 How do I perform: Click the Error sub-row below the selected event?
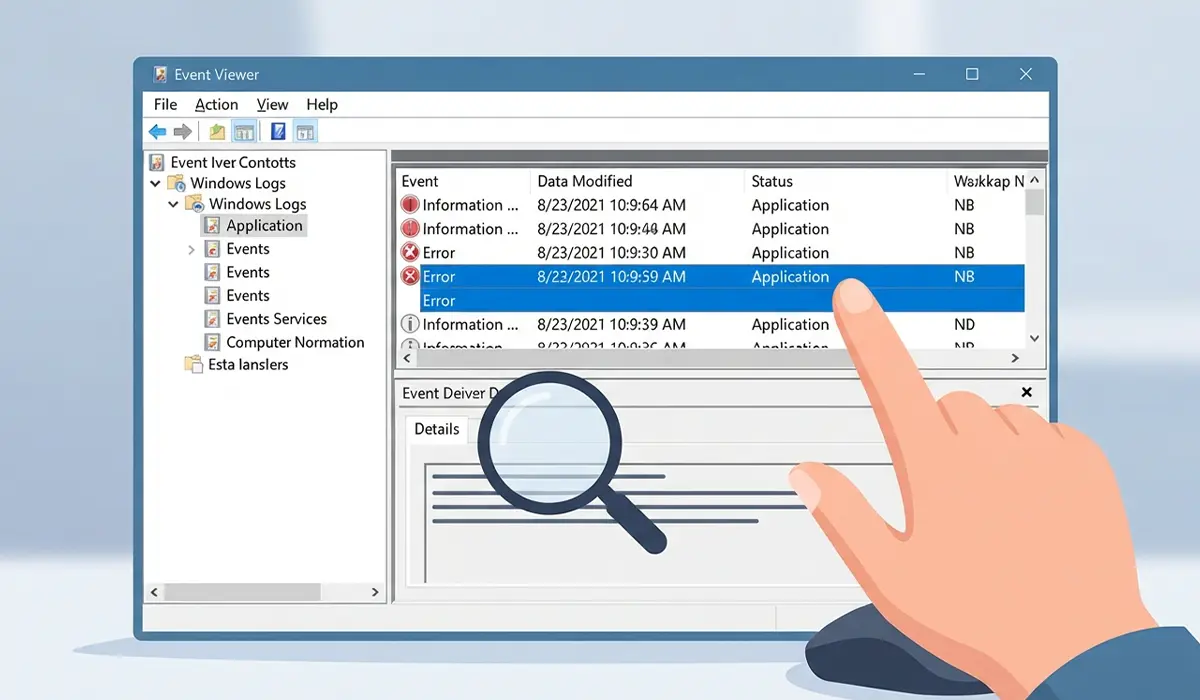pyautogui.click(x=722, y=301)
